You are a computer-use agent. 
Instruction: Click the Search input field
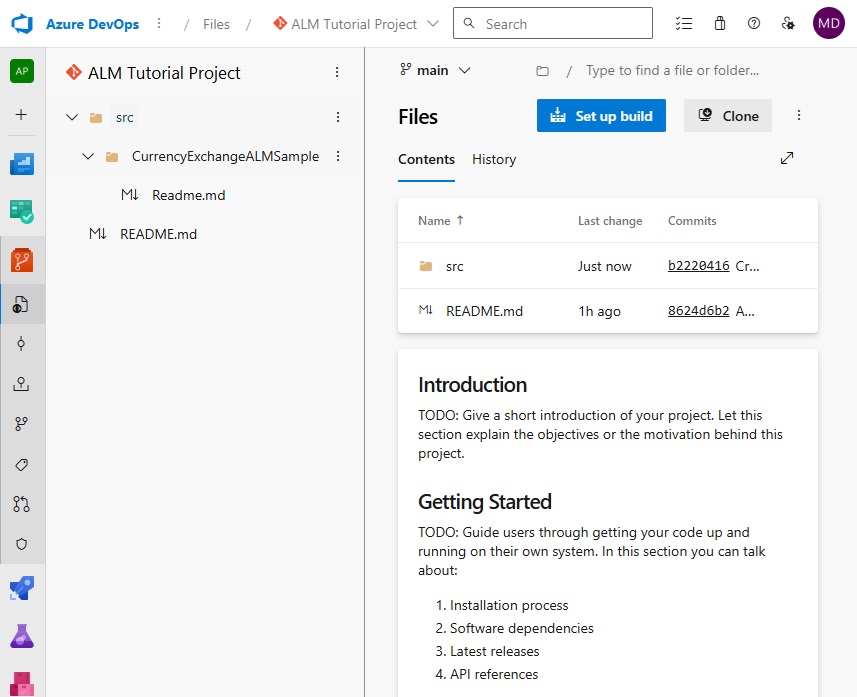tap(553, 24)
